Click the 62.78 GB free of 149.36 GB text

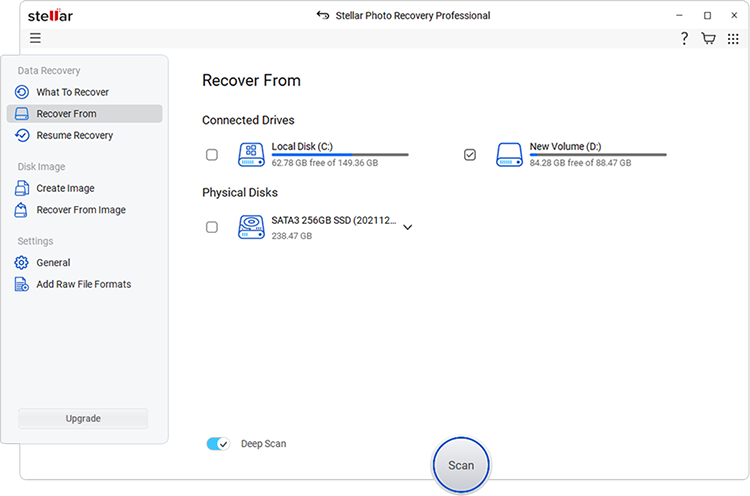[x=325, y=163]
